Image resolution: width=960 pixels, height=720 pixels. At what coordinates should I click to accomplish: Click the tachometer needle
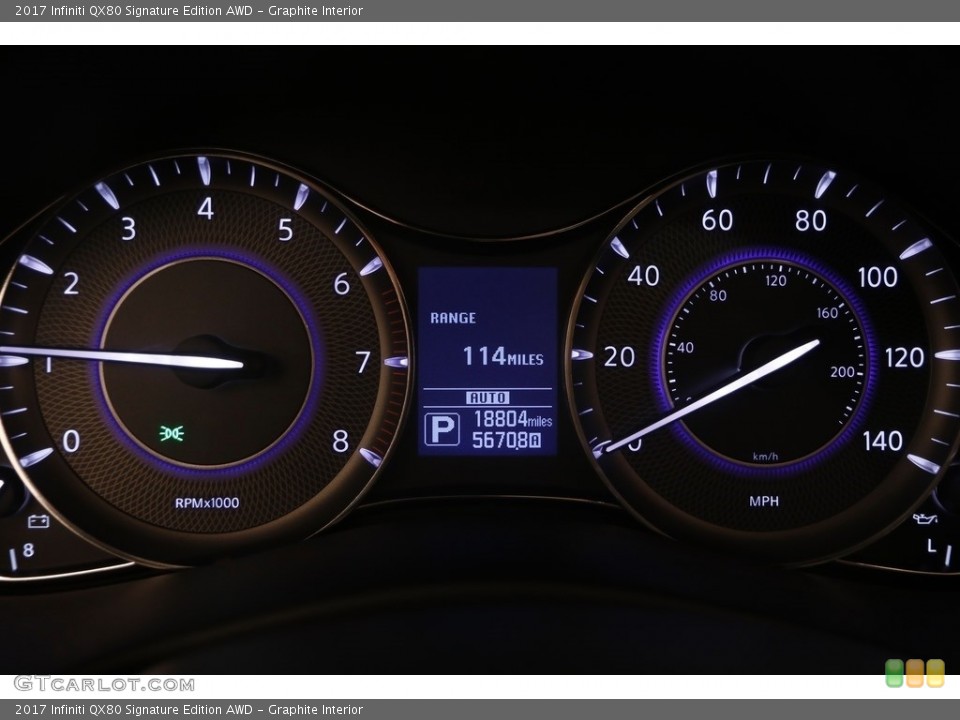[121, 357]
